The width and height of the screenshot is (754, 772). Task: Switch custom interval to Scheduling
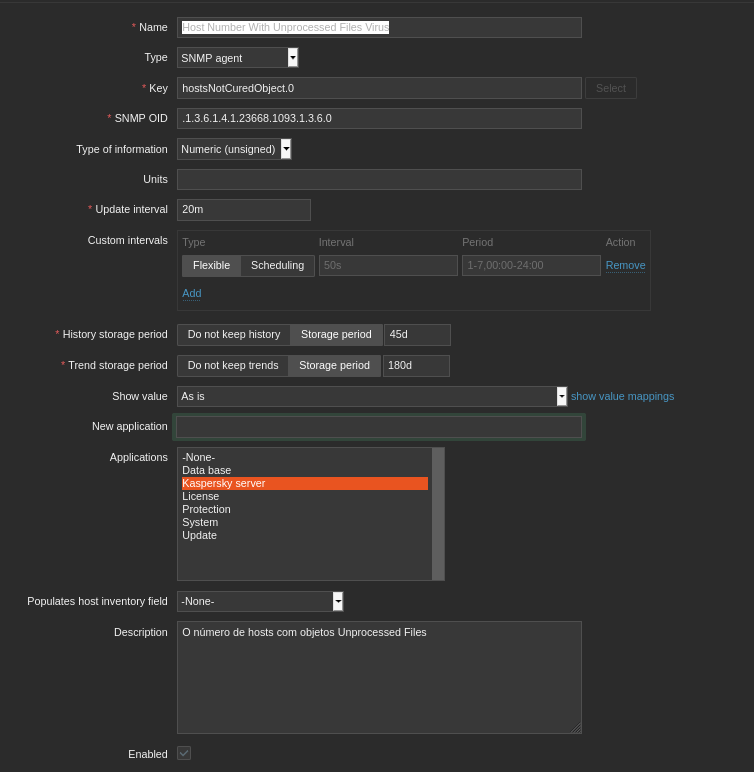(x=277, y=266)
